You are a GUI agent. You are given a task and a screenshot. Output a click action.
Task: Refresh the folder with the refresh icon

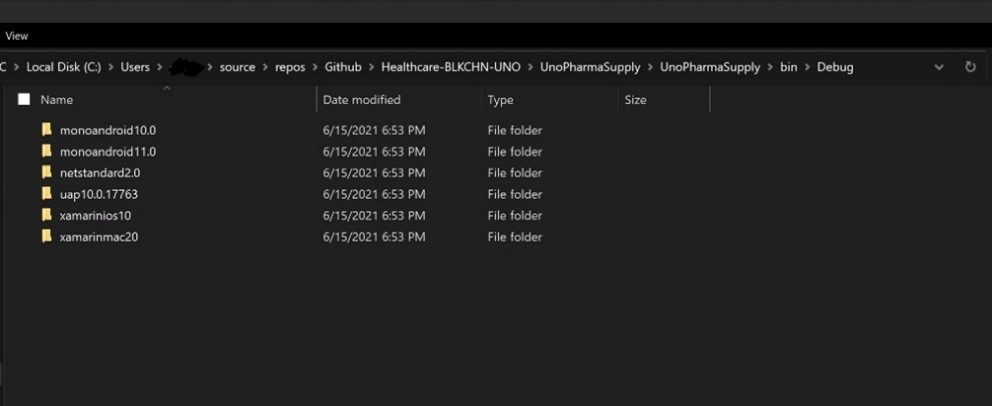pos(970,66)
